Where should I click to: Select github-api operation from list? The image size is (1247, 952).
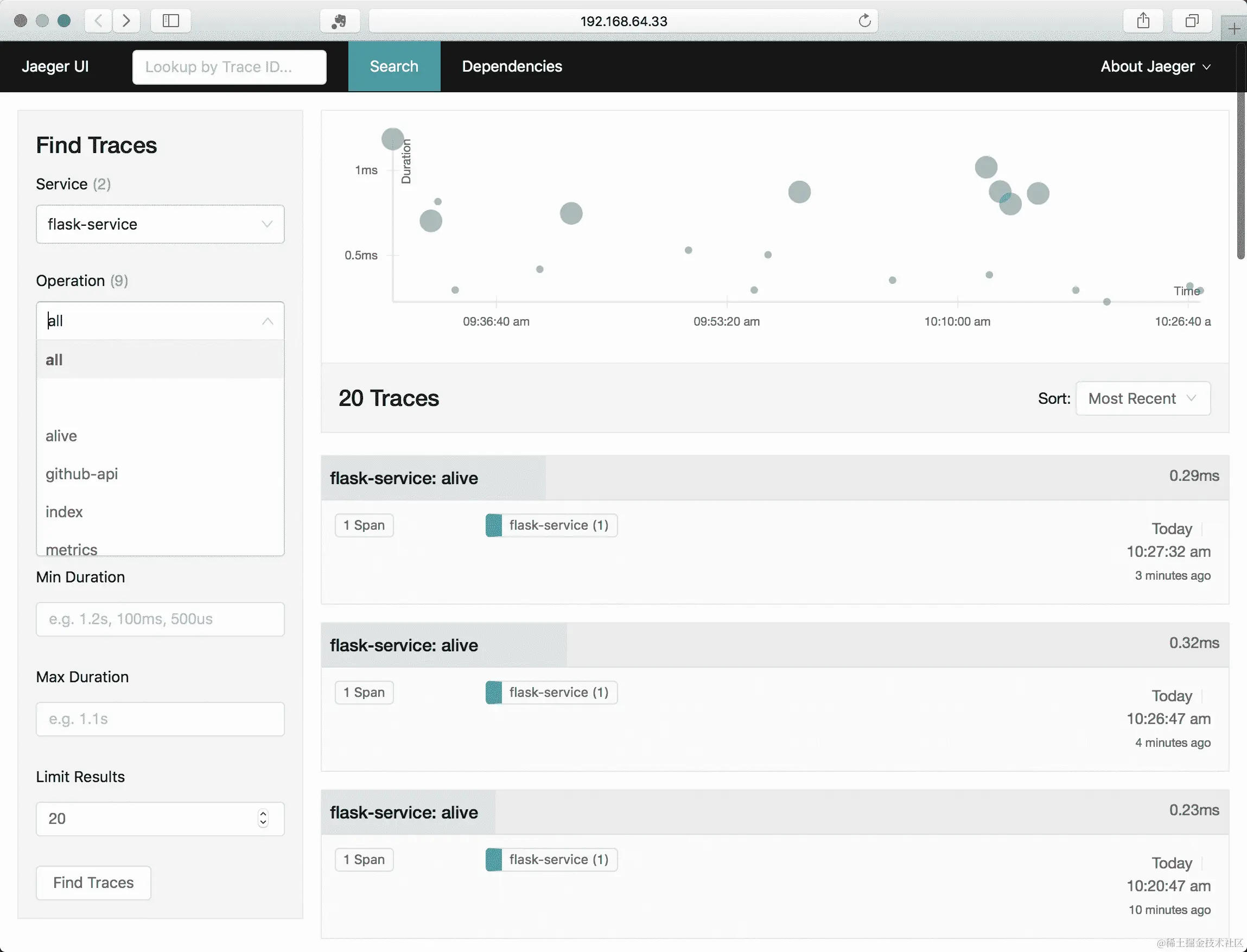pos(81,474)
